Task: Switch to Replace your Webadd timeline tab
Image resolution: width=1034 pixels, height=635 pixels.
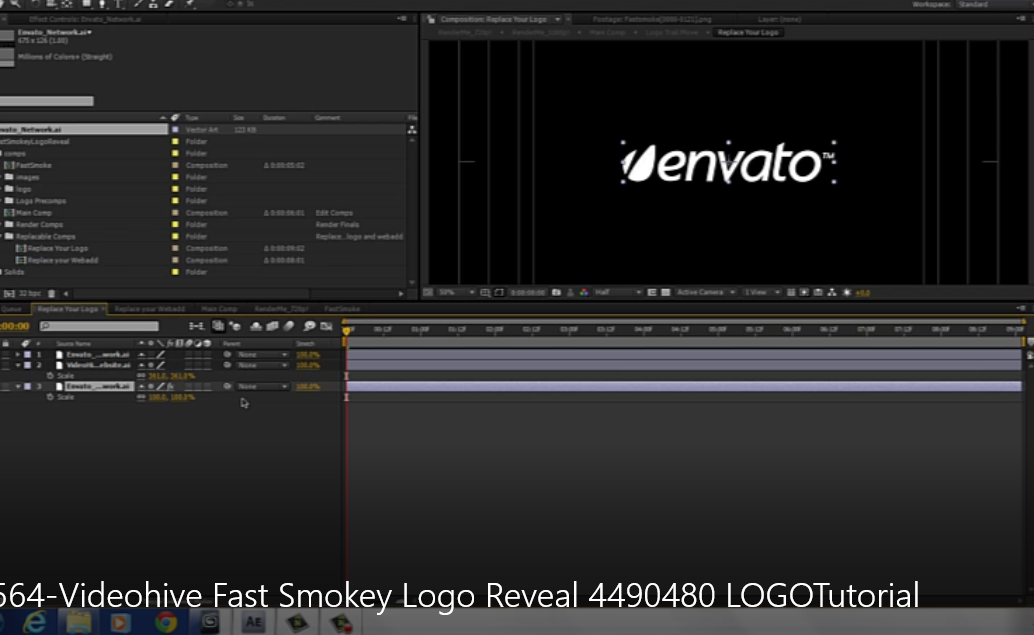Action: click(150, 309)
